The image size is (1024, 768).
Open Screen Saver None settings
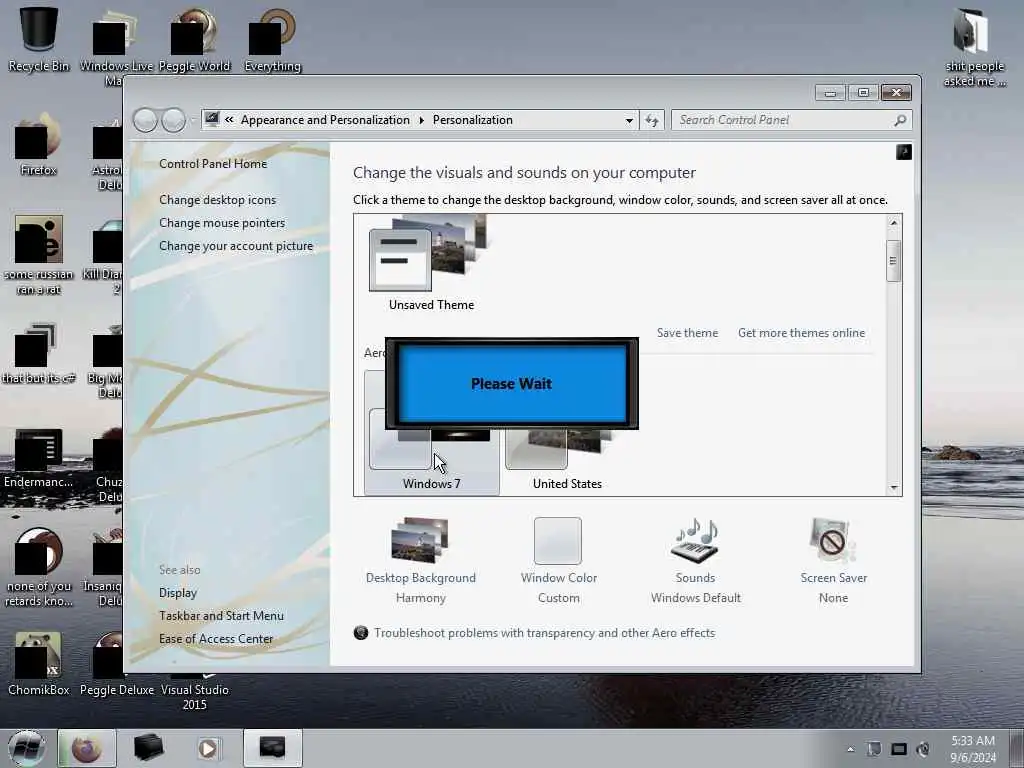click(x=833, y=560)
